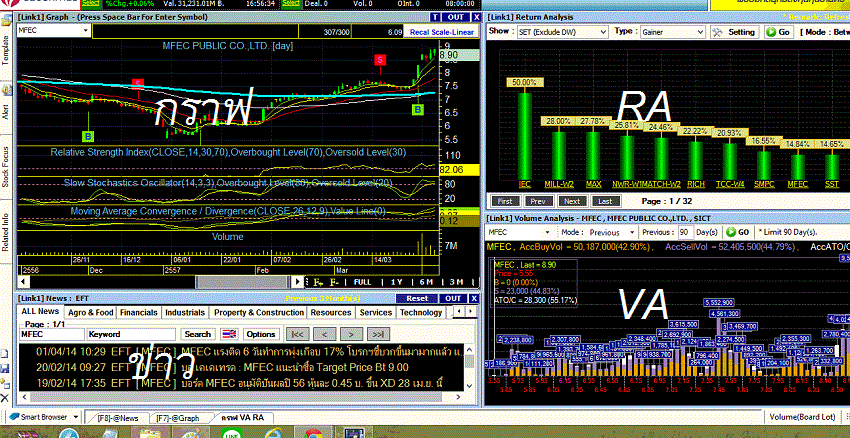Go to the first news page (|<<)
Screen dimensions: 850x438
(x=297, y=334)
